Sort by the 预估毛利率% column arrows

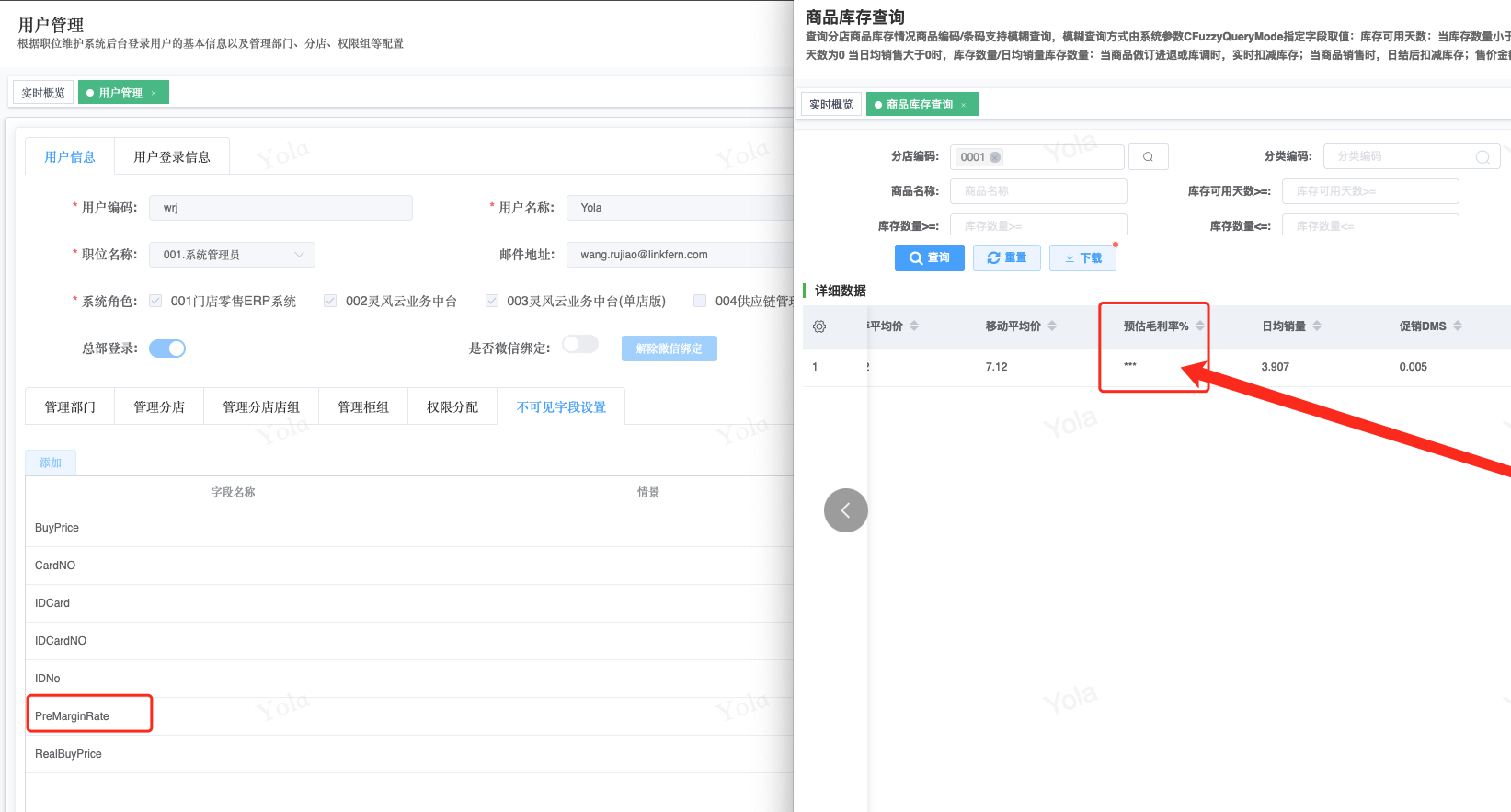click(1199, 326)
